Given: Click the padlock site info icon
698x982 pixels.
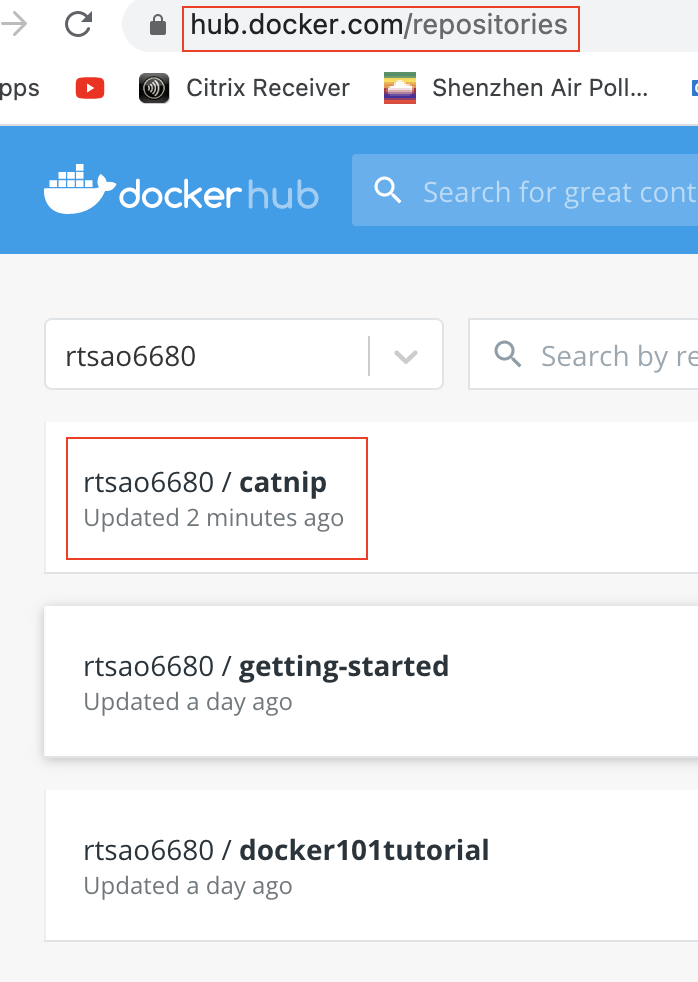Looking at the screenshot, I should 158,26.
